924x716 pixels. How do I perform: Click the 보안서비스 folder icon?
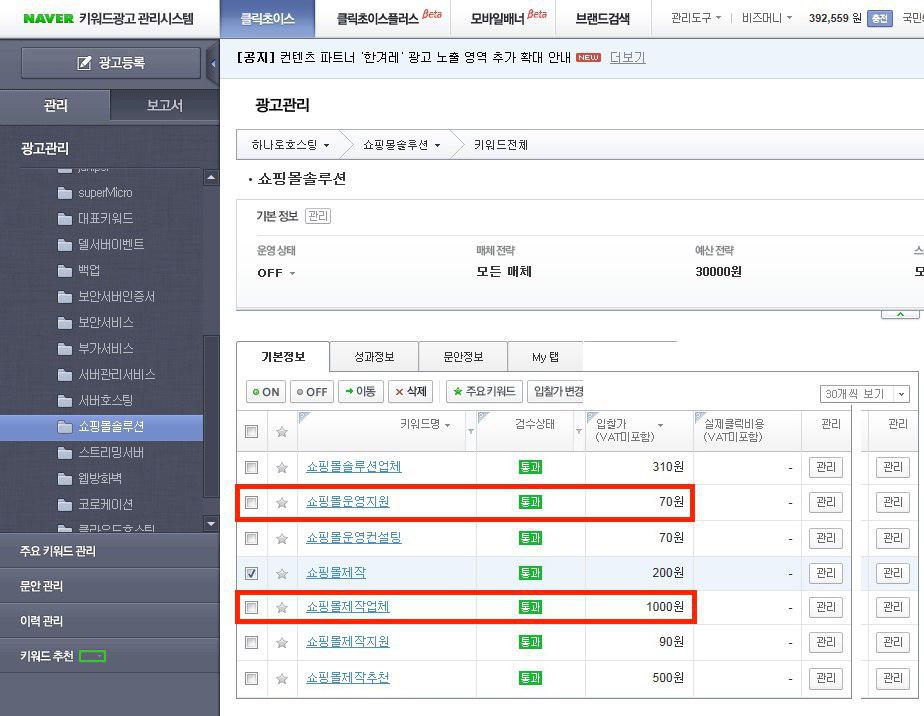[65, 323]
